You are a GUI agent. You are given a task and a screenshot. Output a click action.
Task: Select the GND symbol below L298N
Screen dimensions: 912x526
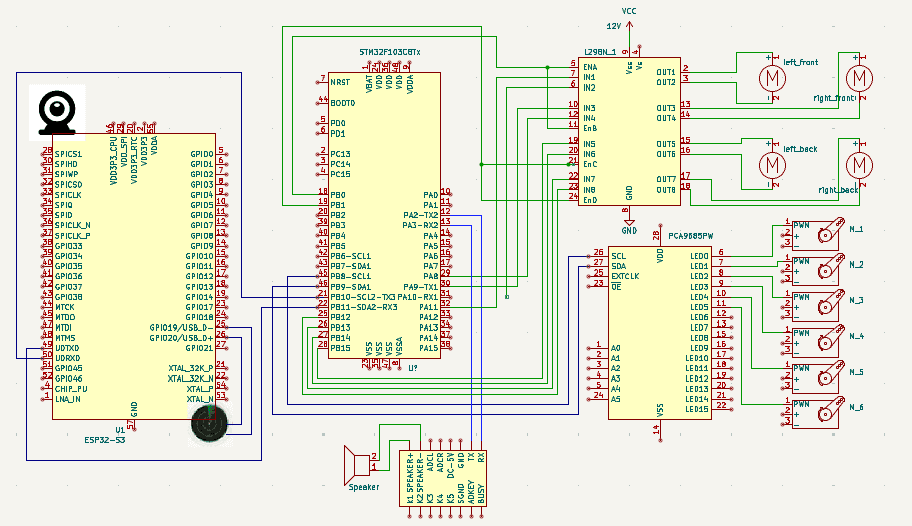[629, 223]
